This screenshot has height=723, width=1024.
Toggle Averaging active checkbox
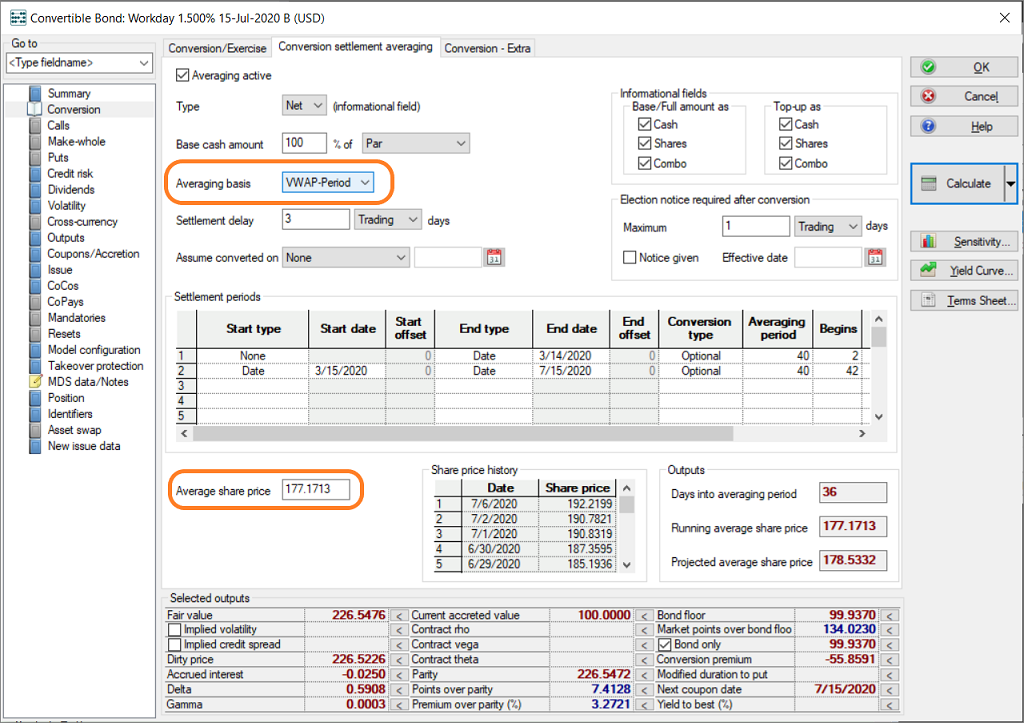(x=182, y=75)
